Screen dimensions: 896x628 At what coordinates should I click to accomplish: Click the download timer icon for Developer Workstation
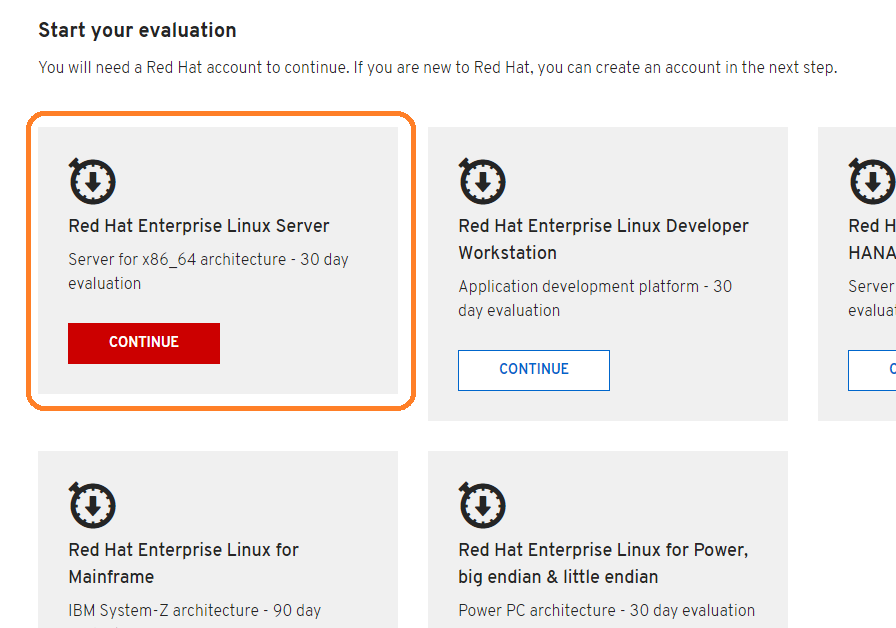click(x=482, y=181)
